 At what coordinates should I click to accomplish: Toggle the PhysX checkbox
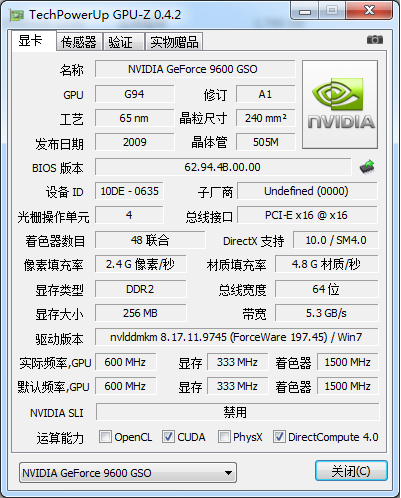point(224,437)
